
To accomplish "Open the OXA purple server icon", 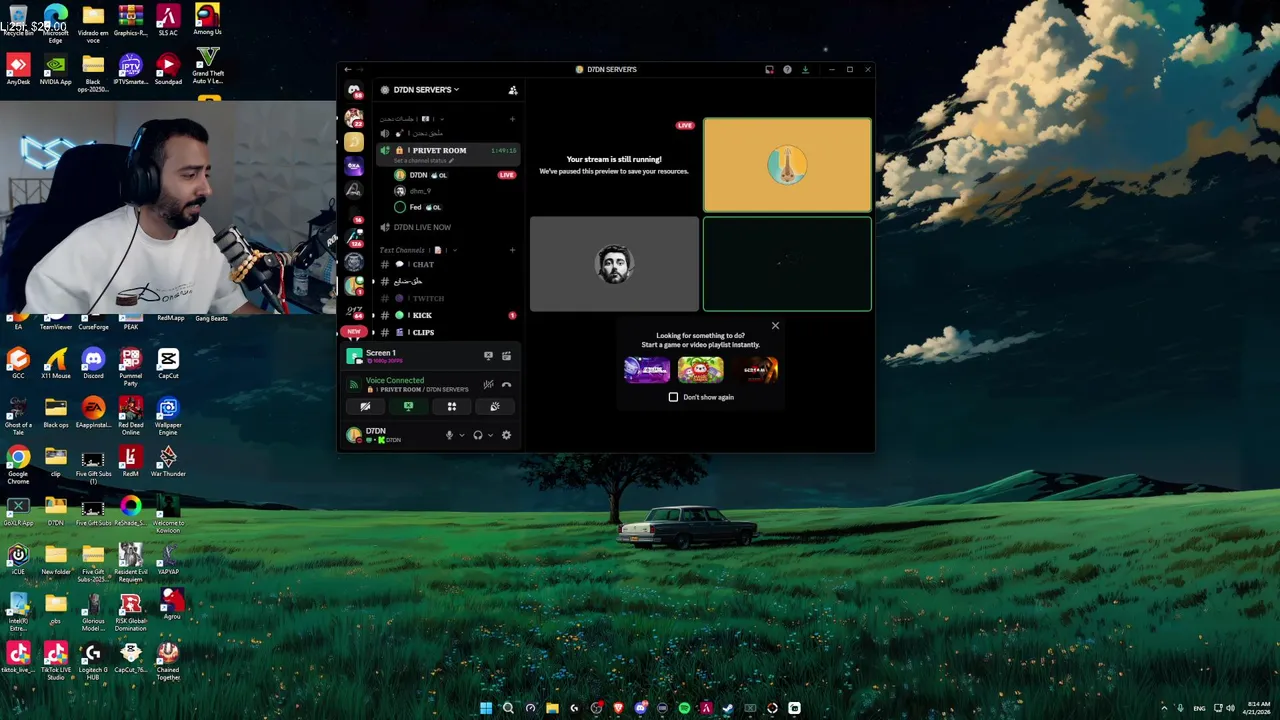I will [x=354, y=165].
